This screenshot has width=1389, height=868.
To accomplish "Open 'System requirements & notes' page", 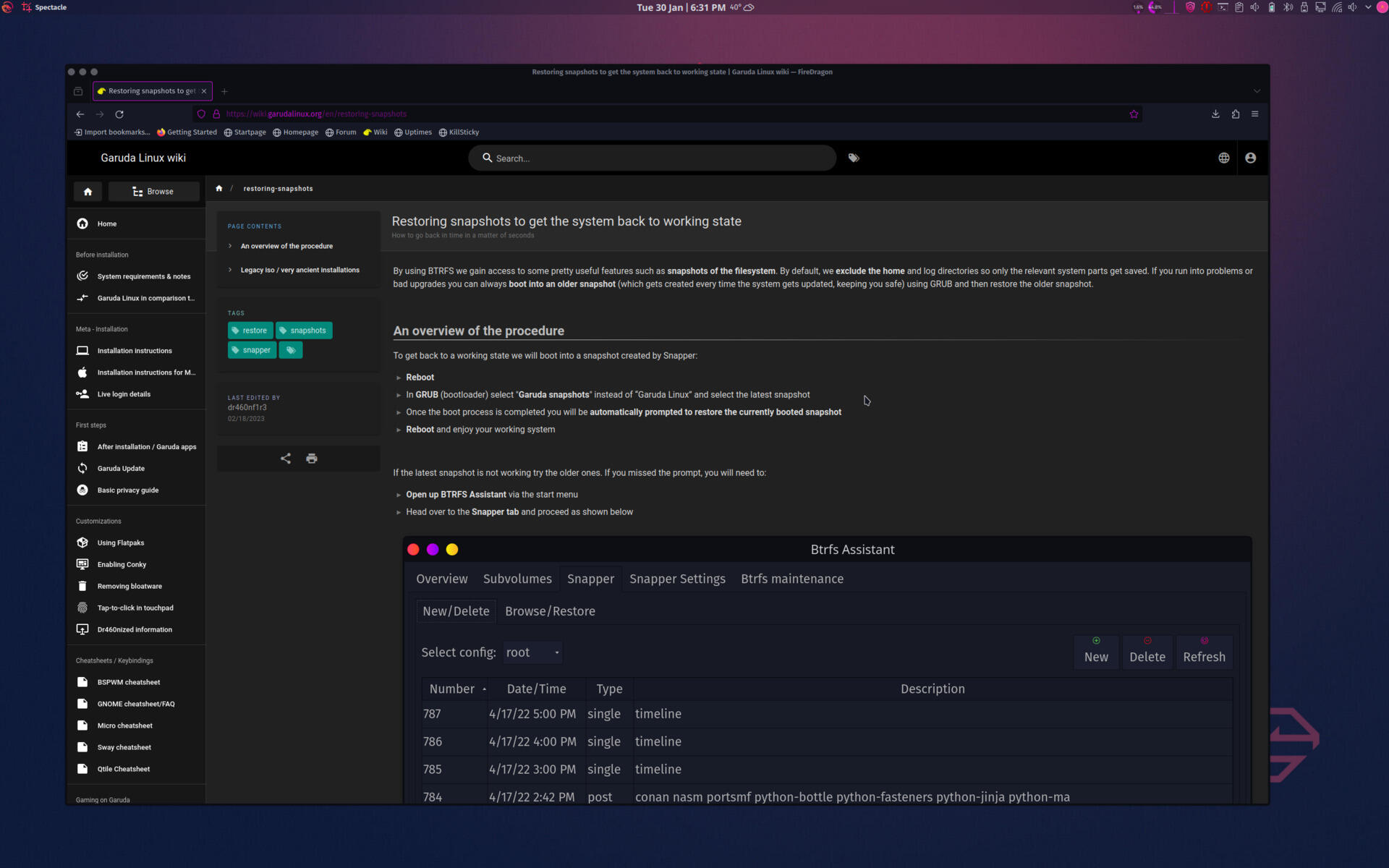I will tap(135, 276).
